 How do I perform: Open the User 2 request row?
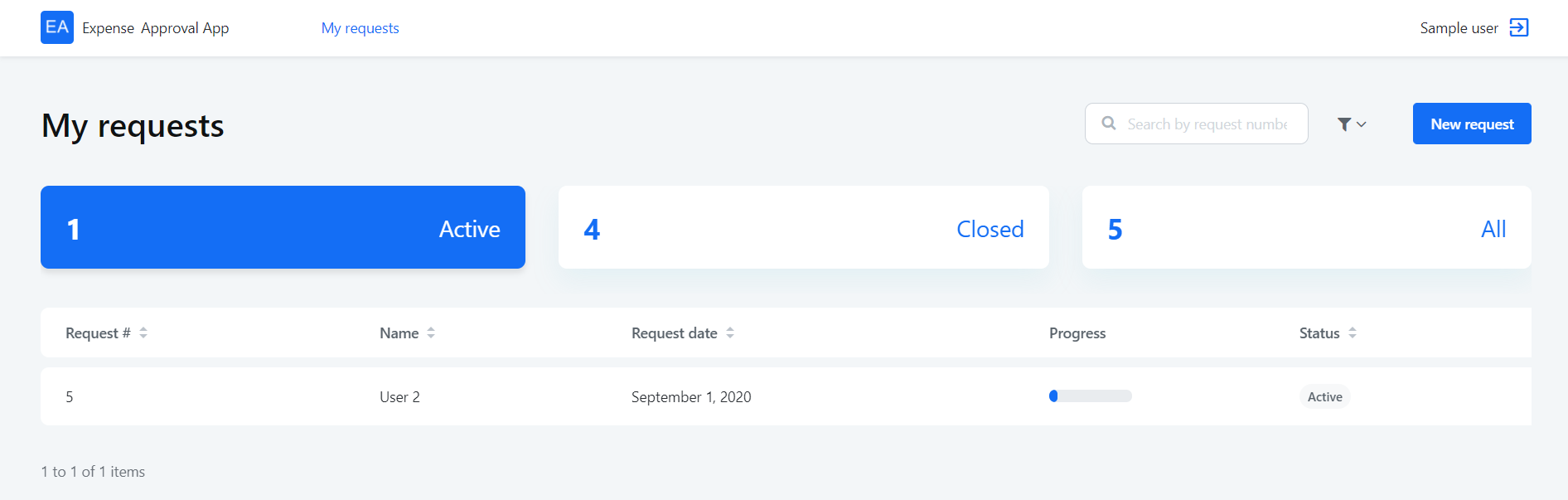(x=399, y=397)
